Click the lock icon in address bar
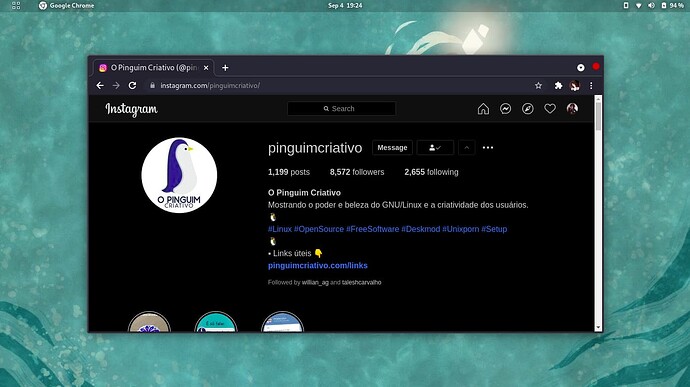 click(x=152, y=85)
